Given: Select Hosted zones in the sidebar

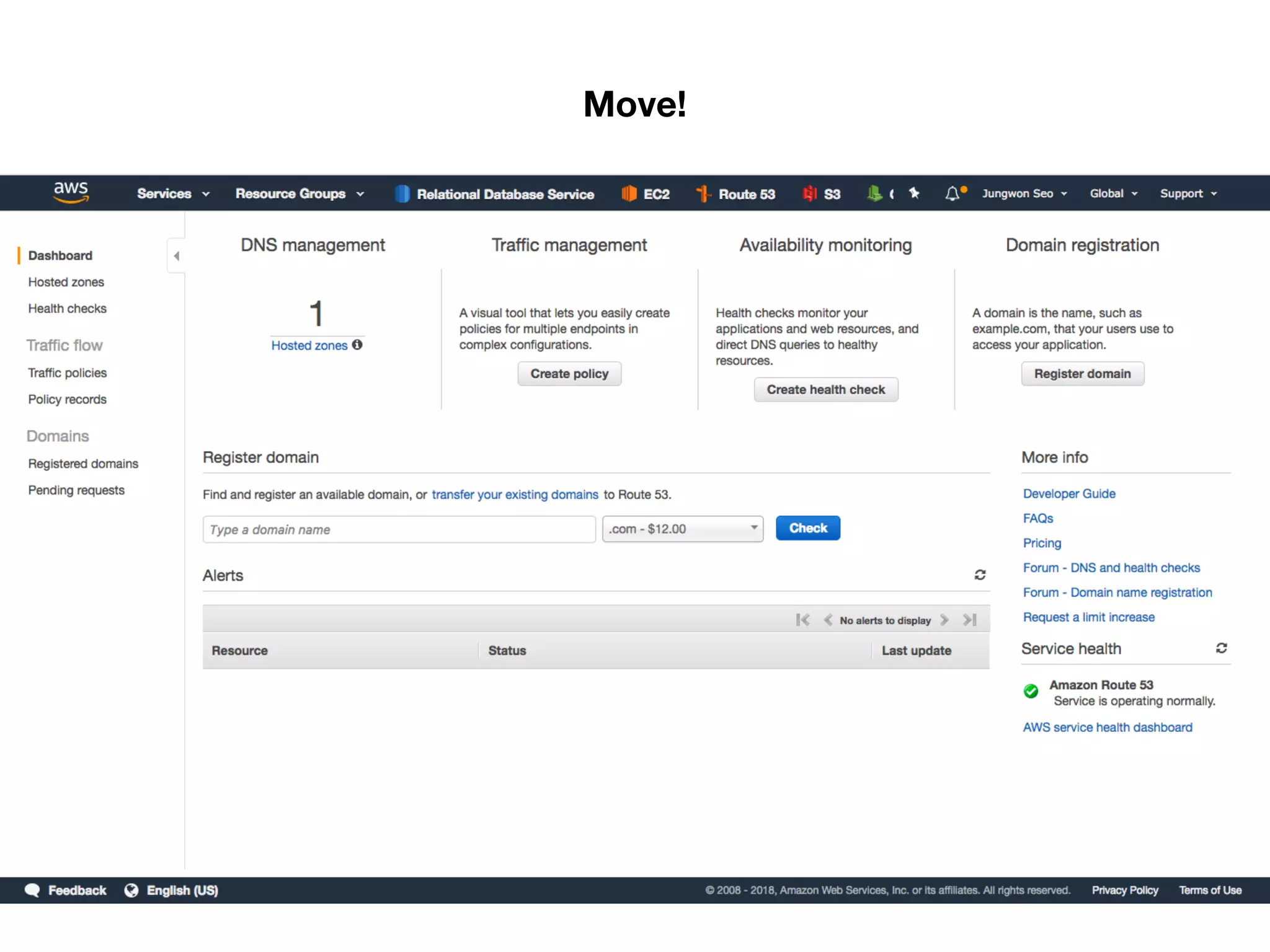Looking at the screenshot, I should pos(66,282).
